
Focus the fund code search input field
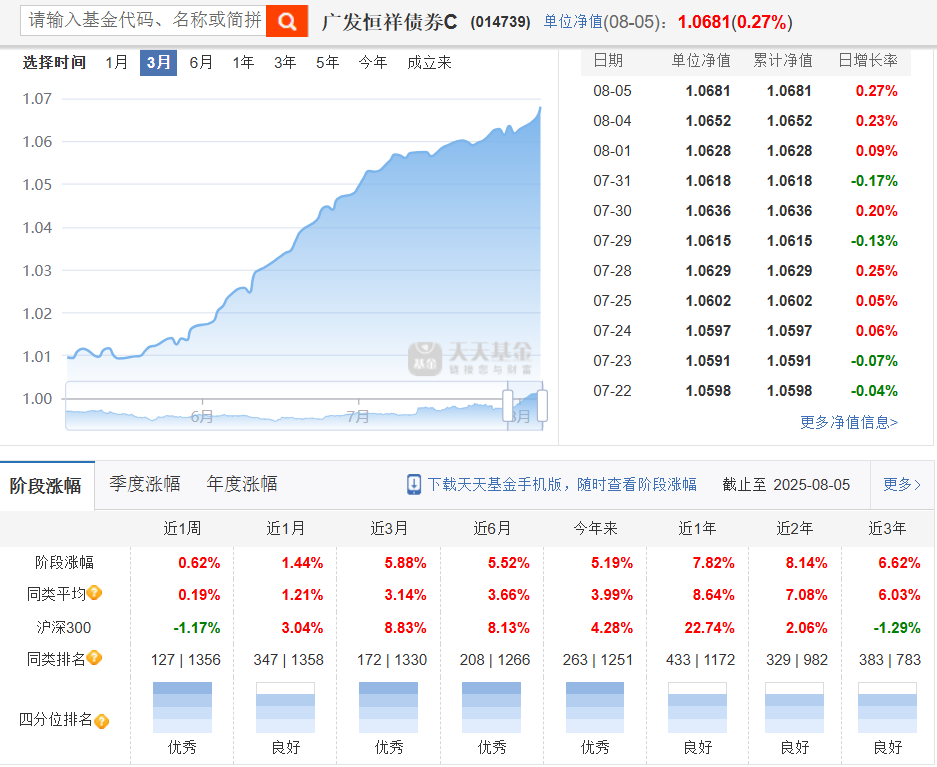point(143,21)
